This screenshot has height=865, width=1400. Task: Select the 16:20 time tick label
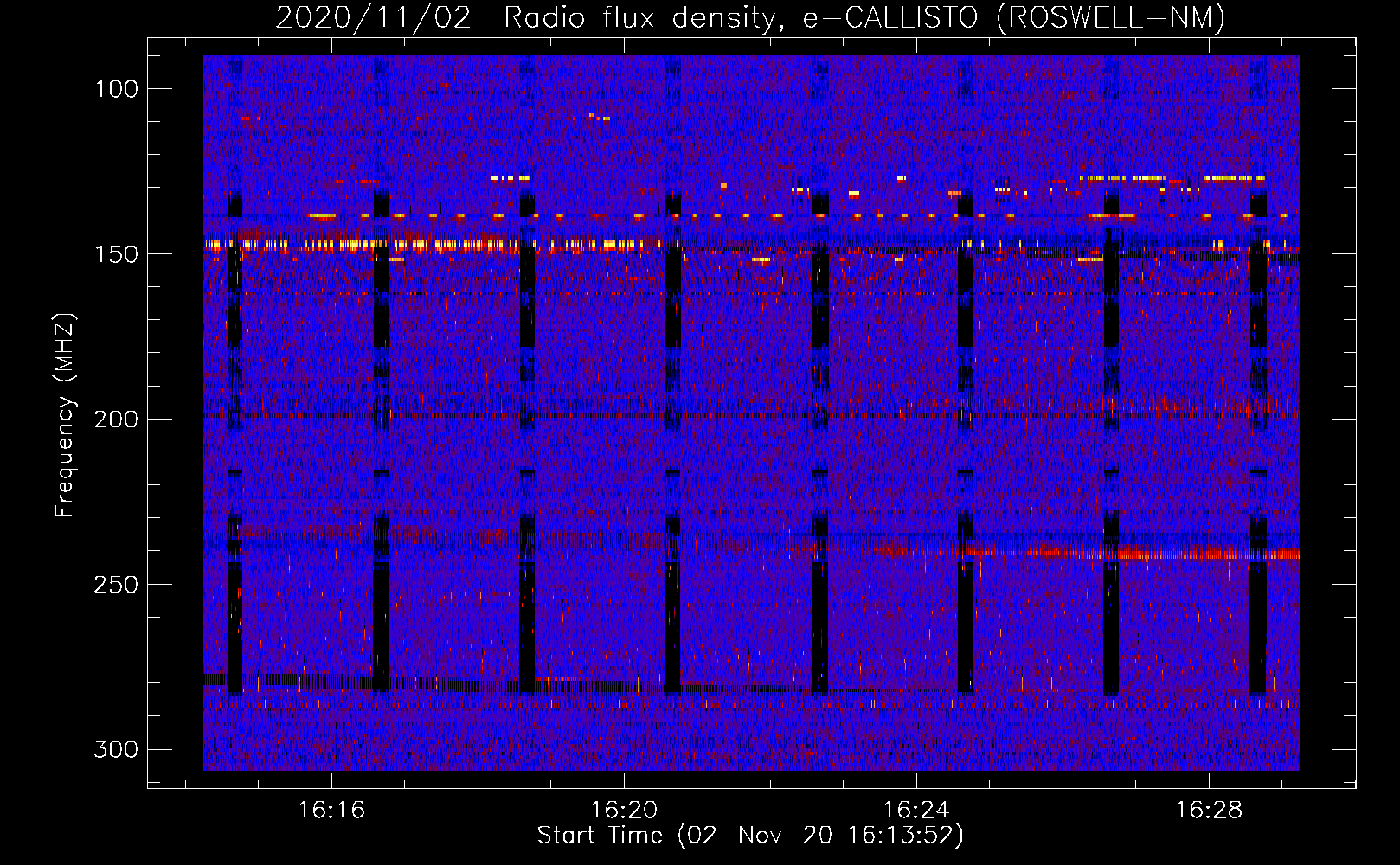624,811
